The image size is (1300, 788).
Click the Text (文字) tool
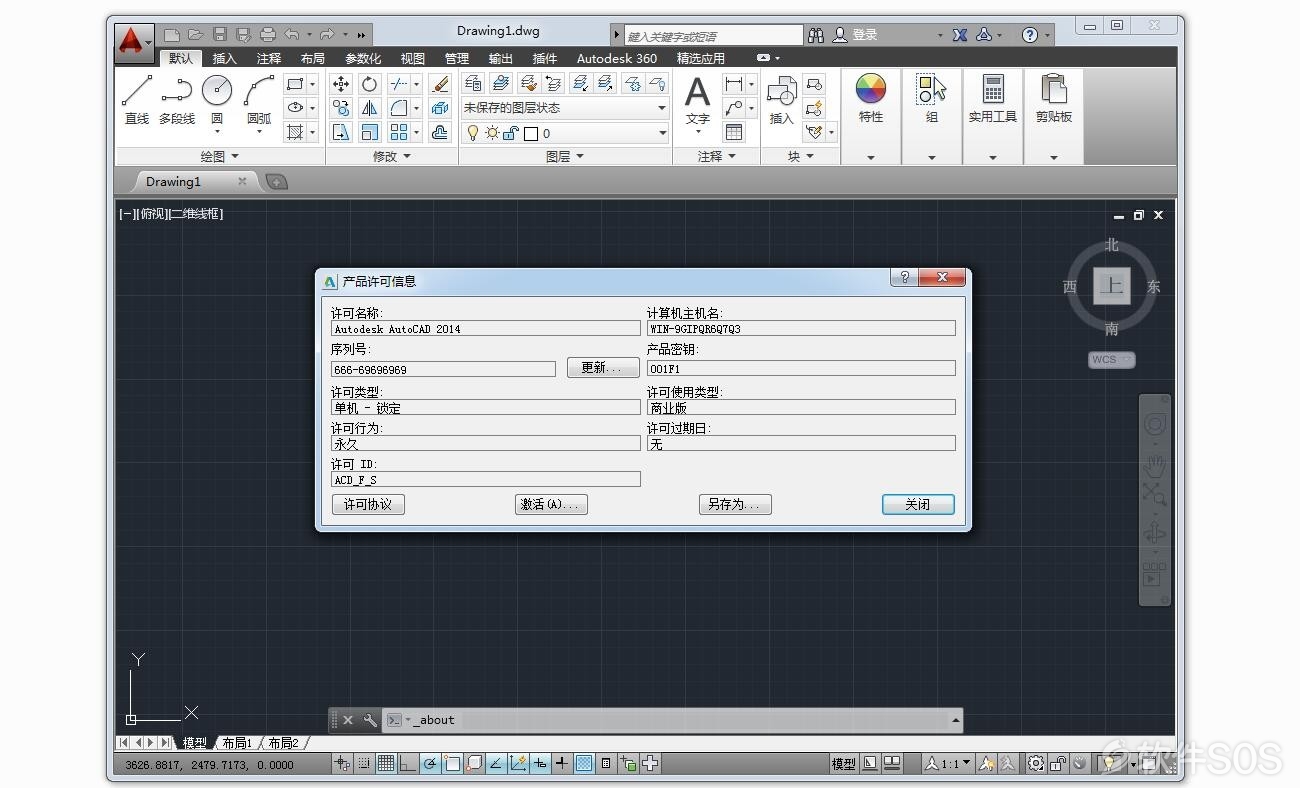tap(697, 100)
